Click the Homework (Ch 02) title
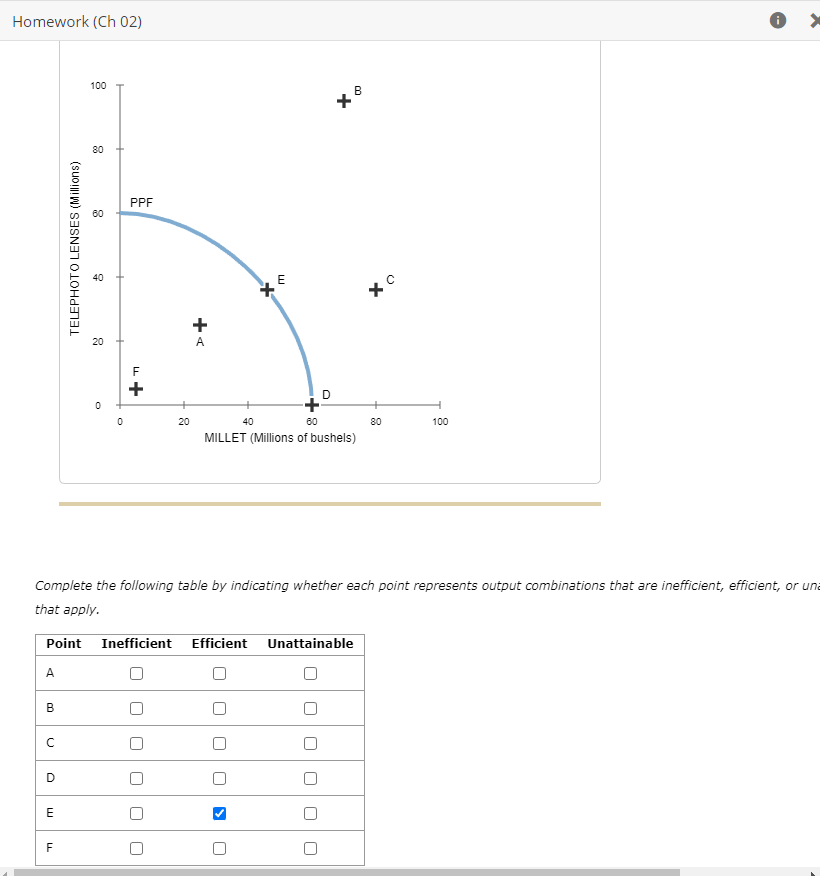 pyautogui.click(x=77, y=20)
